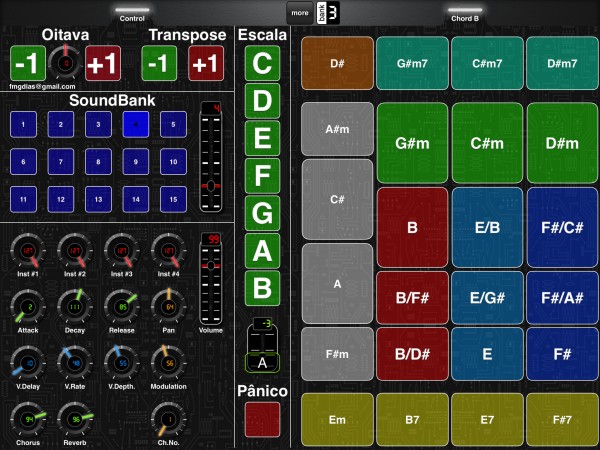Click the Decay knob
Viewport: 600px width, 450px height.
coord(75,307)
